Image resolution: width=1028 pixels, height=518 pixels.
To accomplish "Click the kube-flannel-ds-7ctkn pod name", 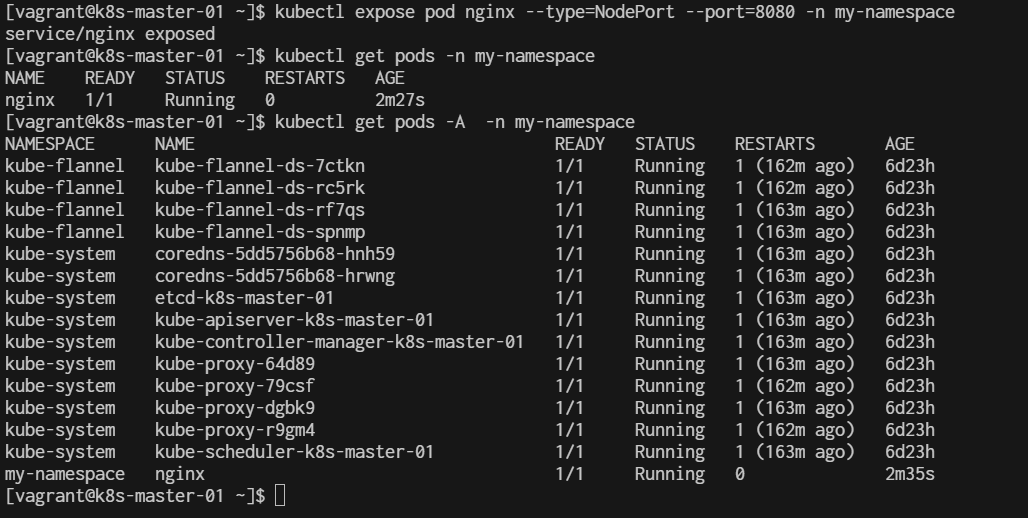I will [260, 166].
